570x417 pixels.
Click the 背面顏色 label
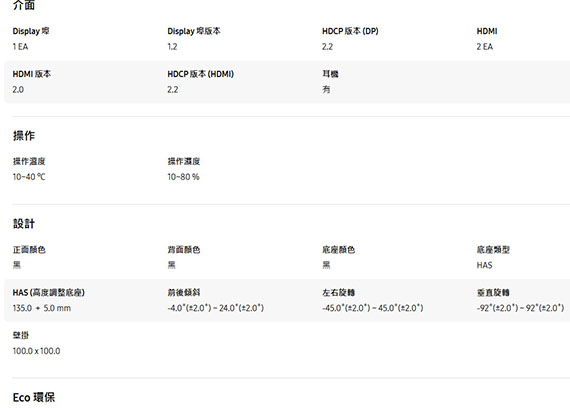[184, 249]
